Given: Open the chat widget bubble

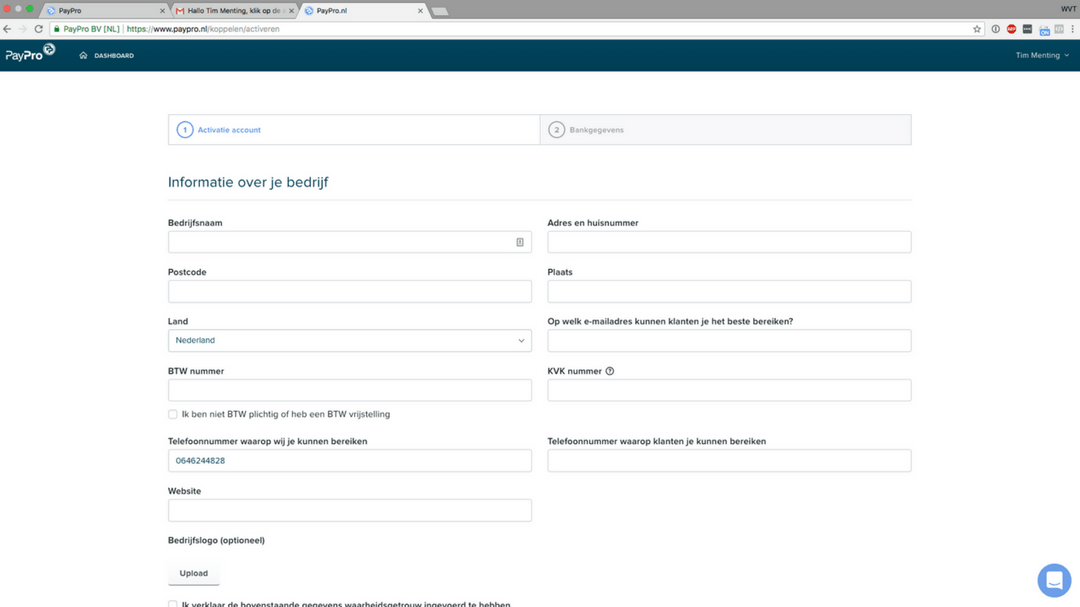Looking at the screenshot, I should [x=1054, y=580].
